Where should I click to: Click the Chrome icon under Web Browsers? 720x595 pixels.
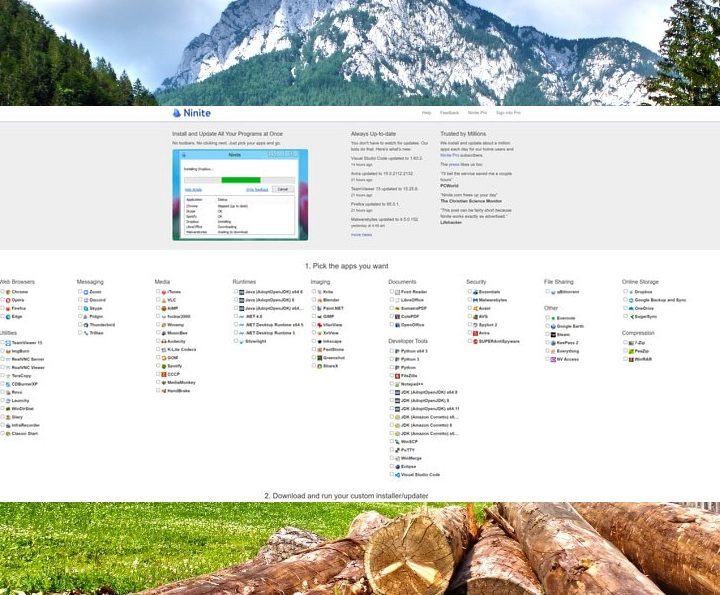coord(8,292)
